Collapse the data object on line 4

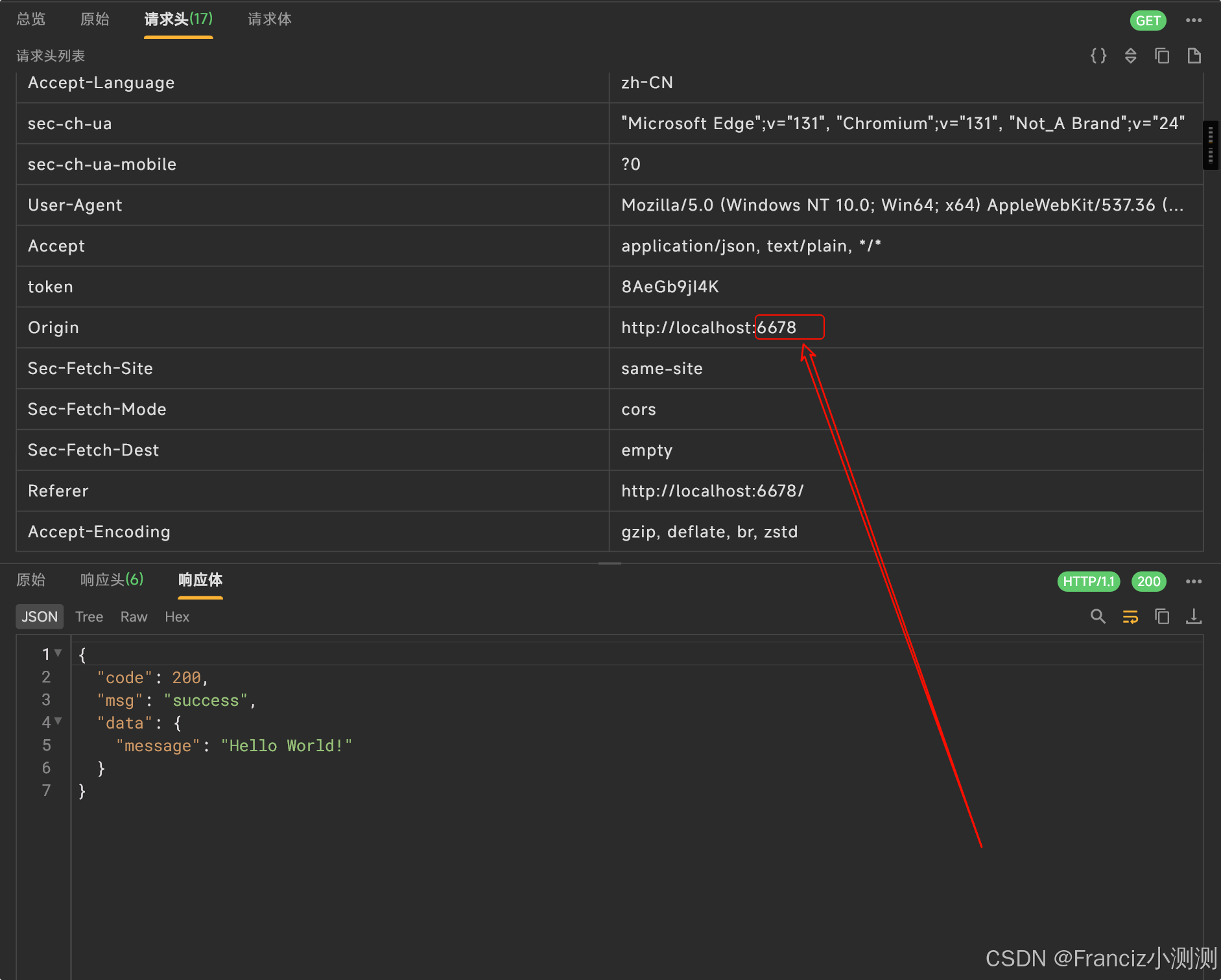(58, 721)
